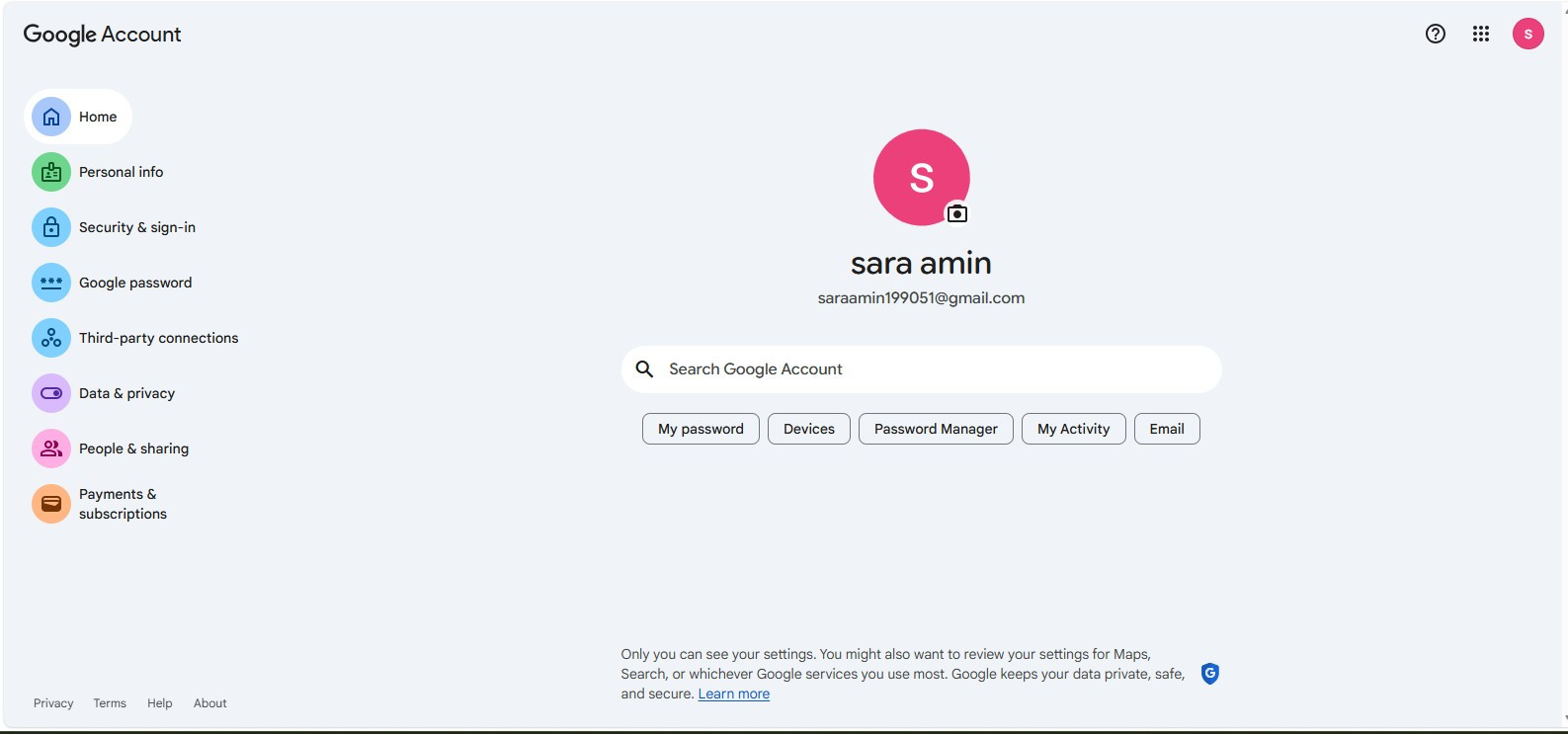
Task: Click the camera icon on profile picture
Action: point(957,213)
